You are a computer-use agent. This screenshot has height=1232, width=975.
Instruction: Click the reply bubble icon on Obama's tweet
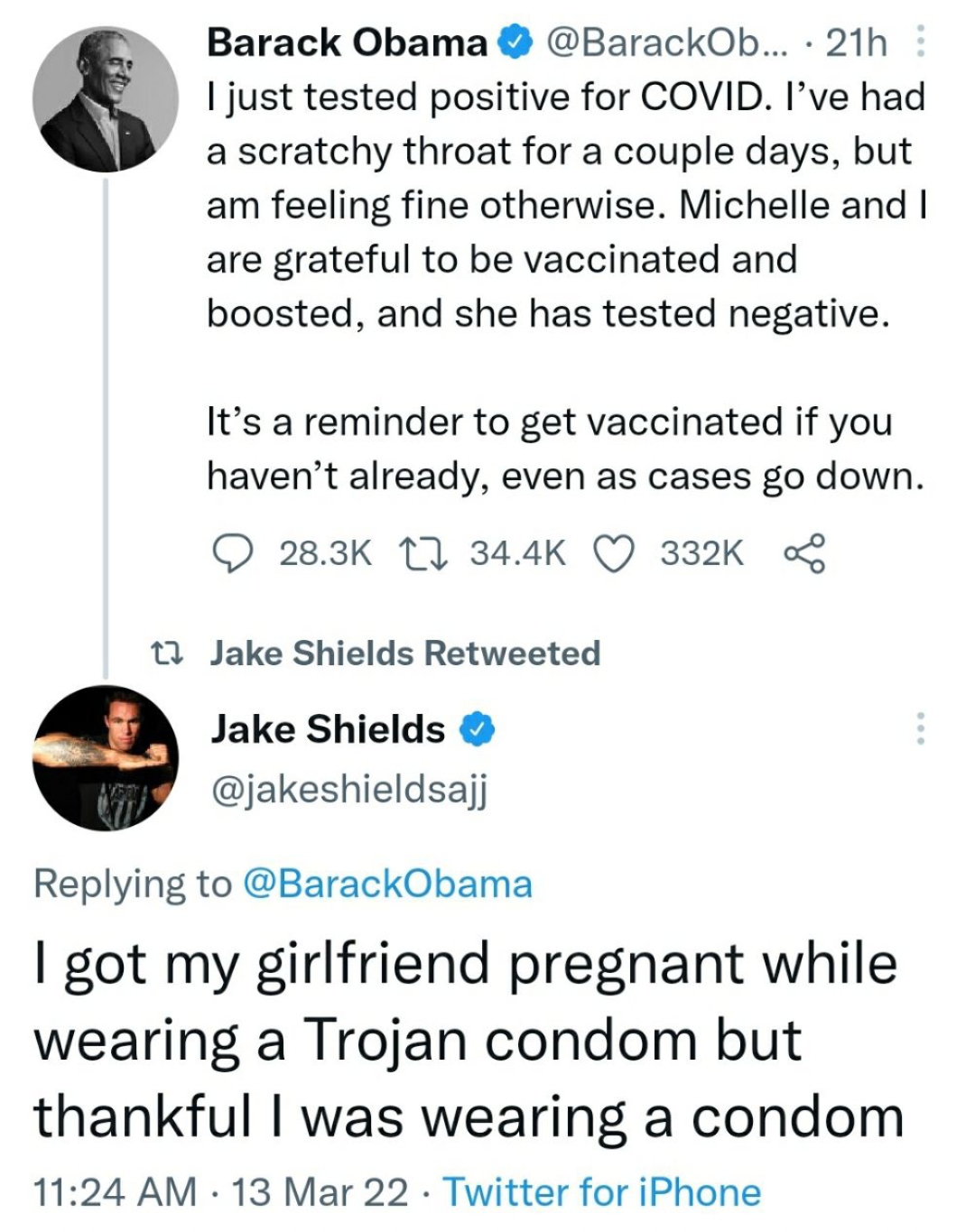[x=233, y=552]
